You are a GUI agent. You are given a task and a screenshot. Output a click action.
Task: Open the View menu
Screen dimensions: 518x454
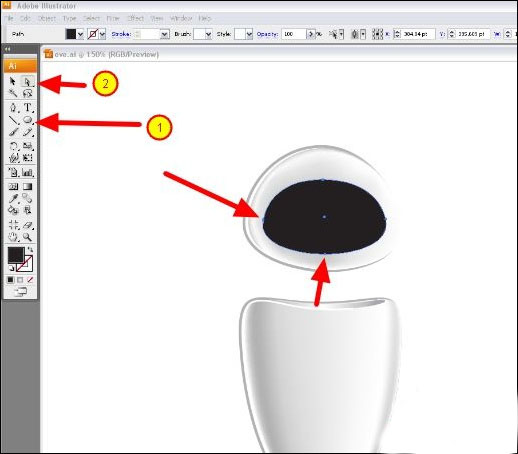[x=157, y=18]
